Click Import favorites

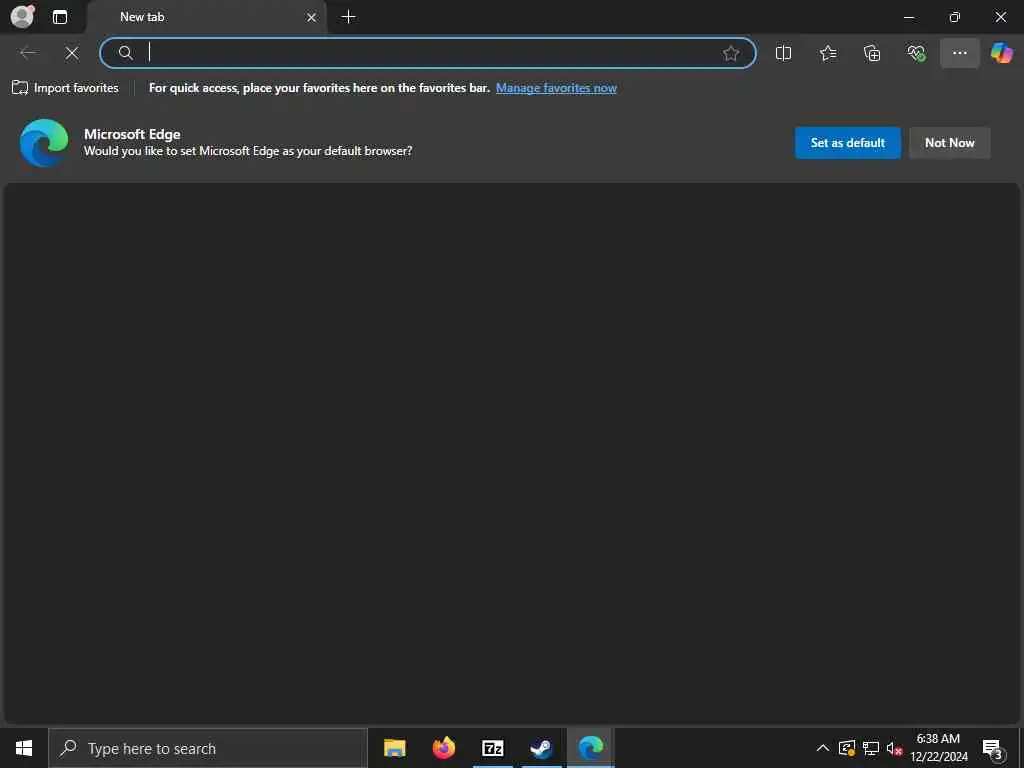point(65,88)
